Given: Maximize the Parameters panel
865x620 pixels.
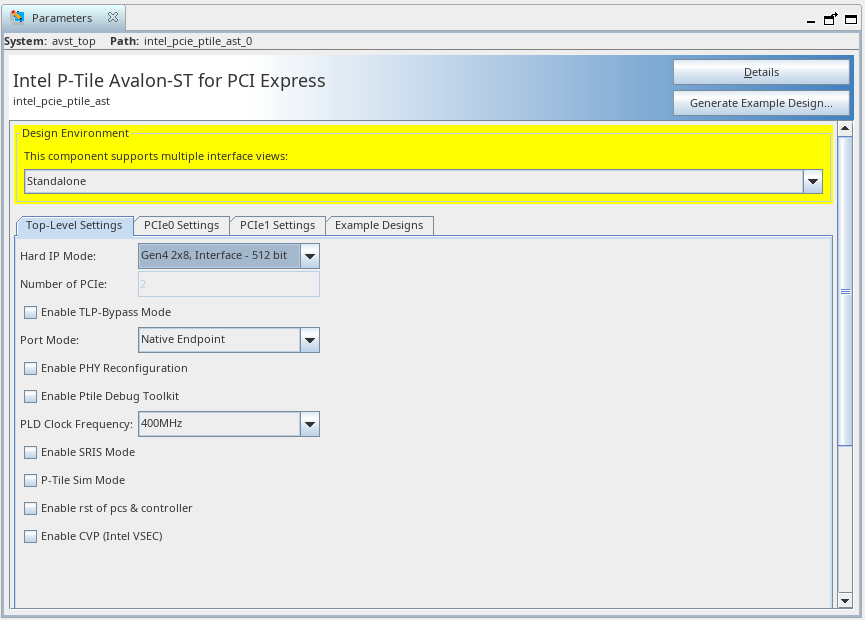Looking at the screenshot, I should 851,20.
